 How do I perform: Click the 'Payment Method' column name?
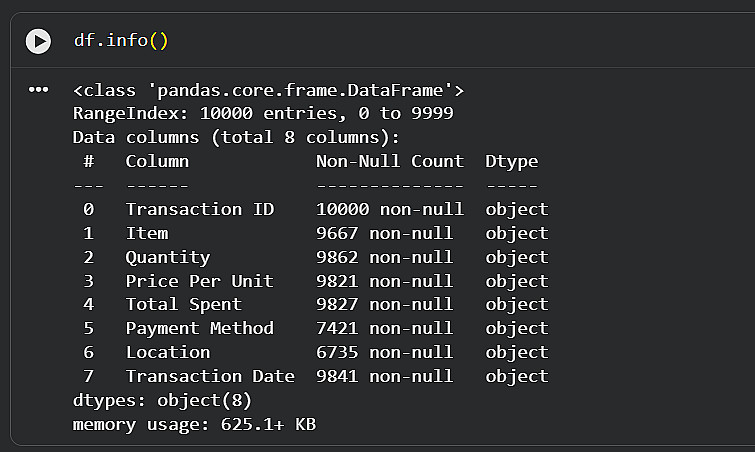(x=199, y=328)
